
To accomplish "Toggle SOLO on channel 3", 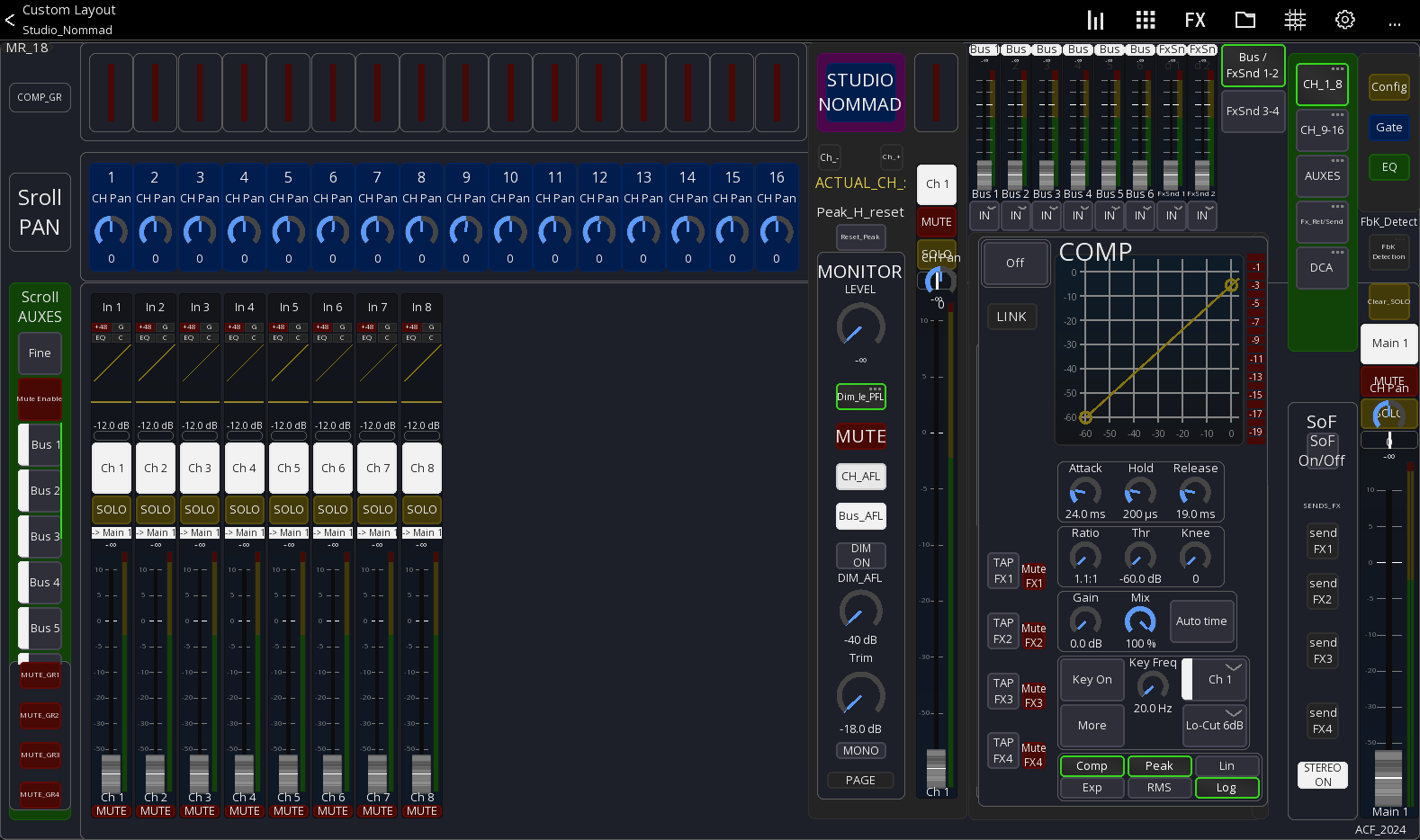I will pos(200,509).
